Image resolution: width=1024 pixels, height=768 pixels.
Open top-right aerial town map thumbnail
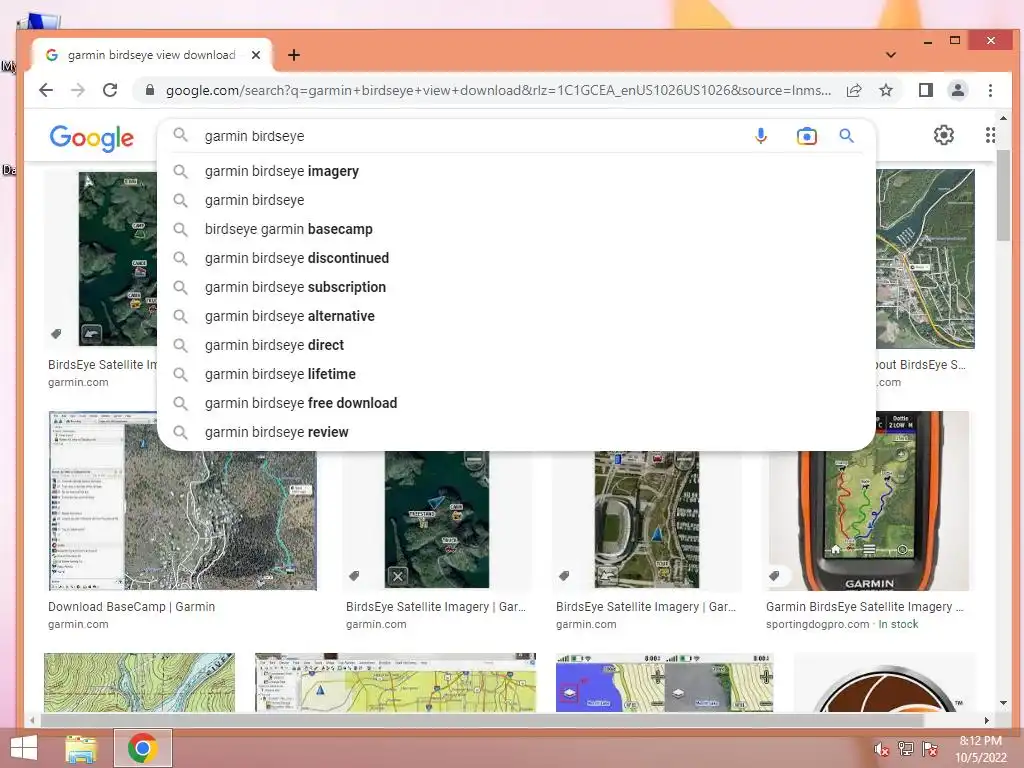coord(925,259)
